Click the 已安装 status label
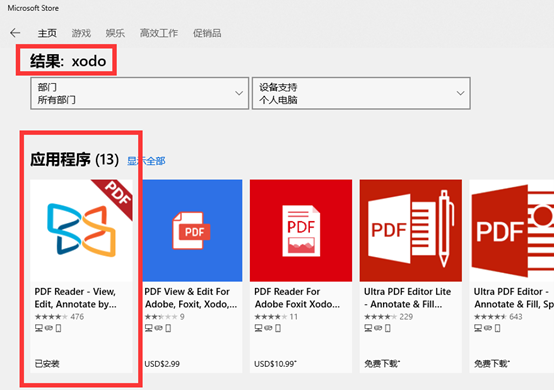The width and height of the screenshot is (554, 390). [47, 364]
